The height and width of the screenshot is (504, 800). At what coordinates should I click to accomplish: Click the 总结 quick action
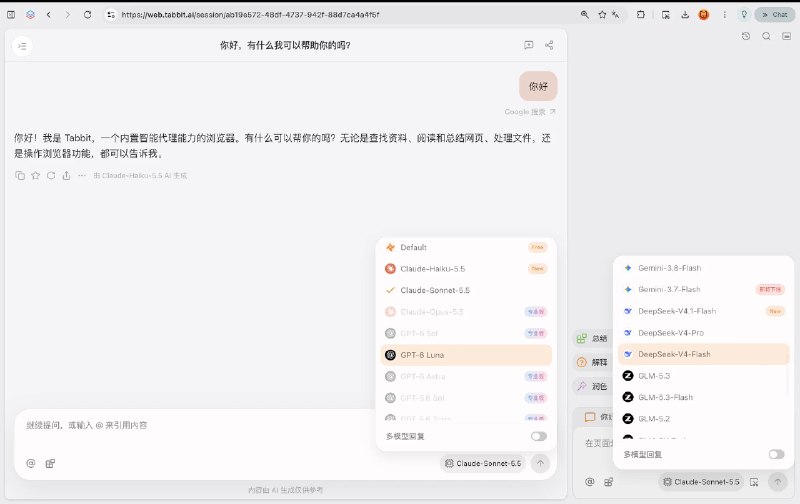pos(592,338)
